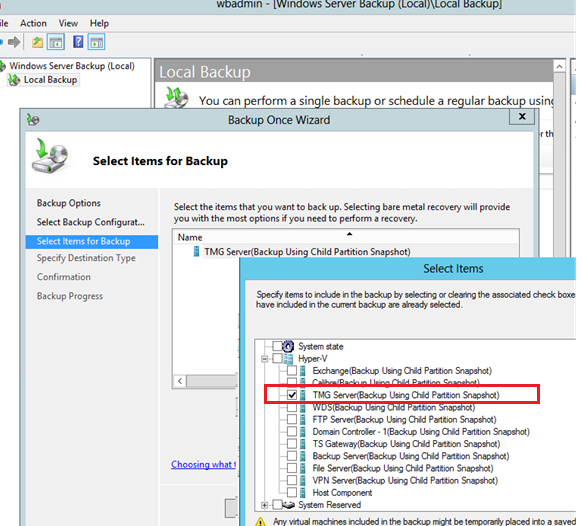Open the View menu
This screenshot has height=526, width=582.
68,23
